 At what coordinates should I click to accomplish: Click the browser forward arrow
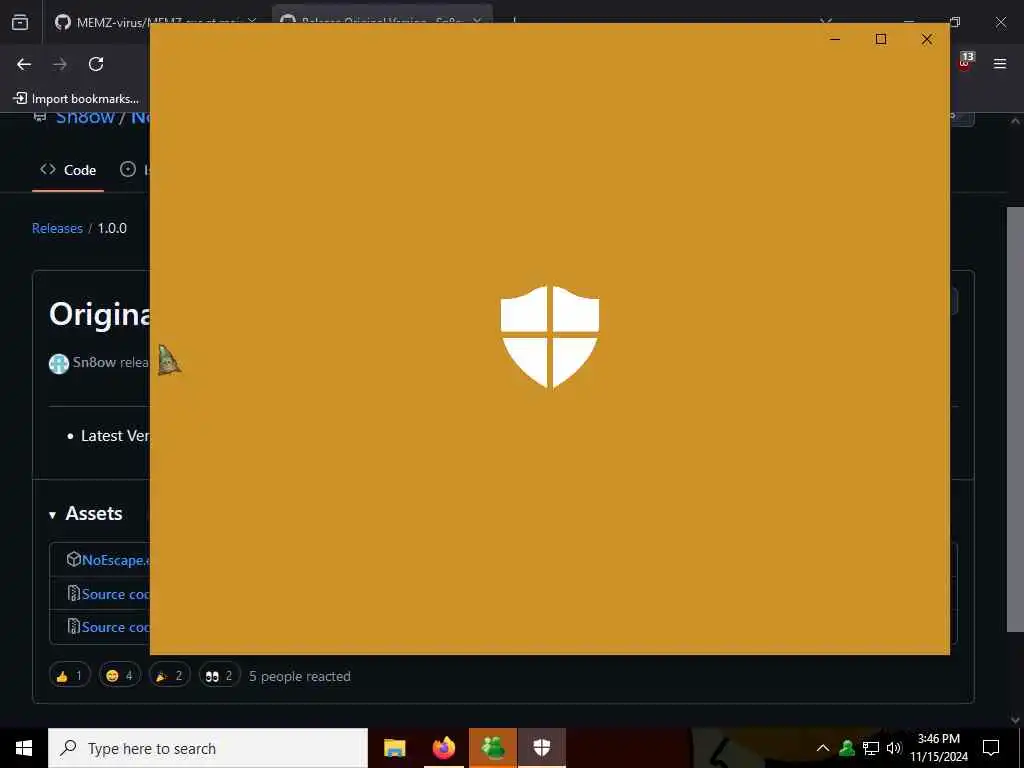pyautogui.click(x=60, y=64)
